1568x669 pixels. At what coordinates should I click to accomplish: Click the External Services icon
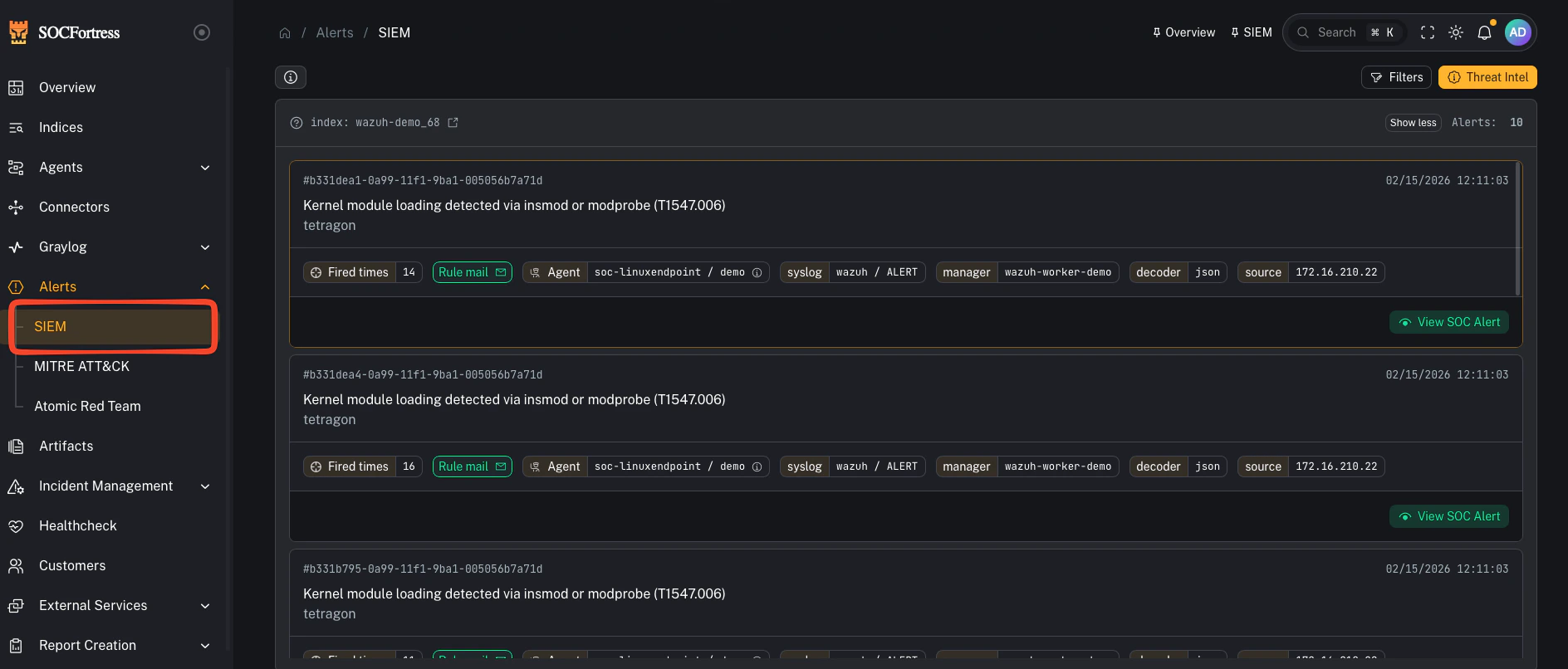(x=16, y=605)
